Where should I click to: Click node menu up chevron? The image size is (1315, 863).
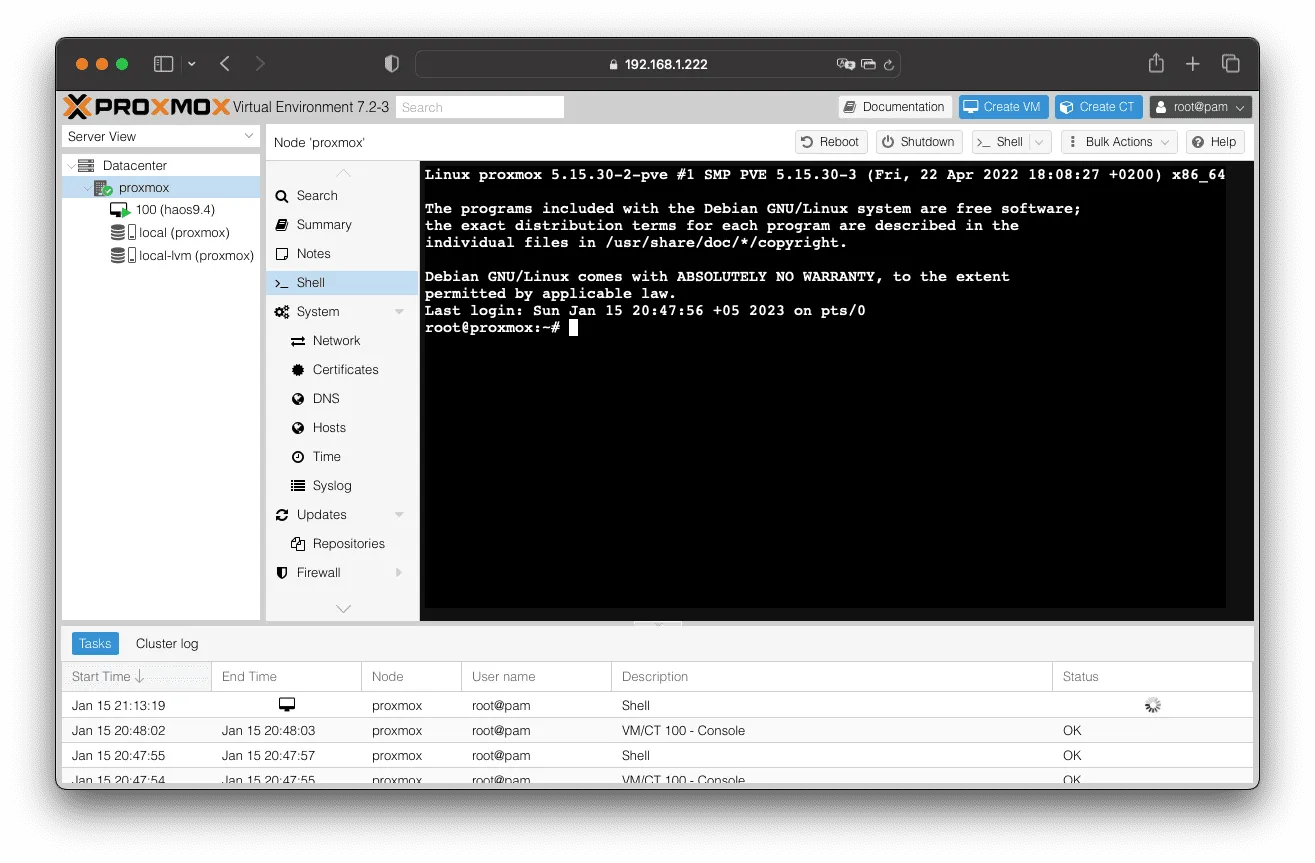tap(343, 173)
